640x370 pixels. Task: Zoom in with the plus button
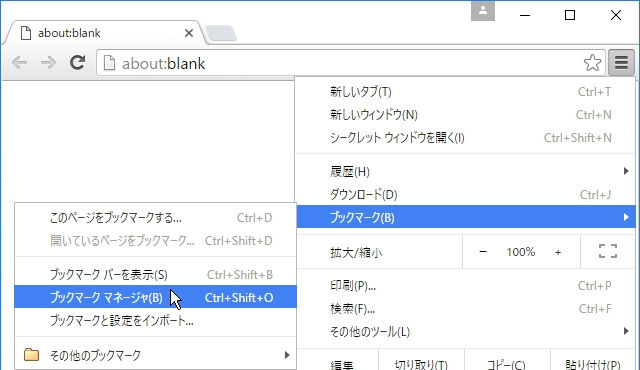coord(558,252)
